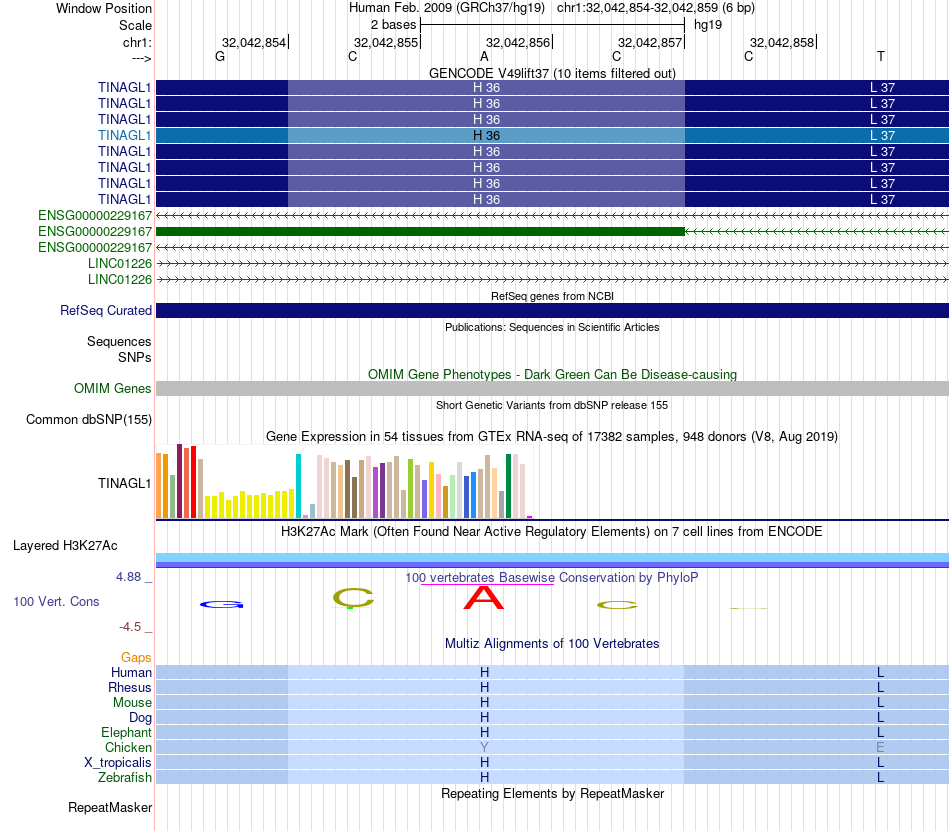Open Multiz Alignments of 100 Vertebrates title
The width and height of the screenshot is (950, 831).
click(x=552, y=644)
